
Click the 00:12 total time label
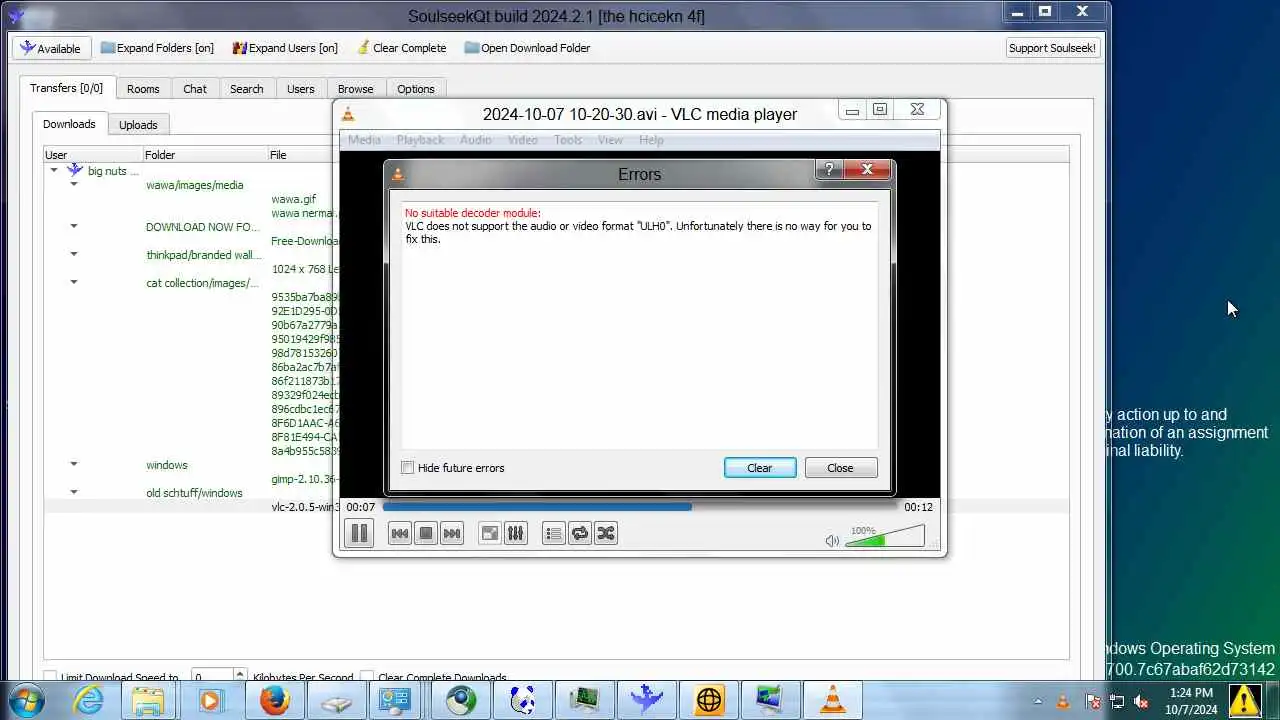pos(918,507)
